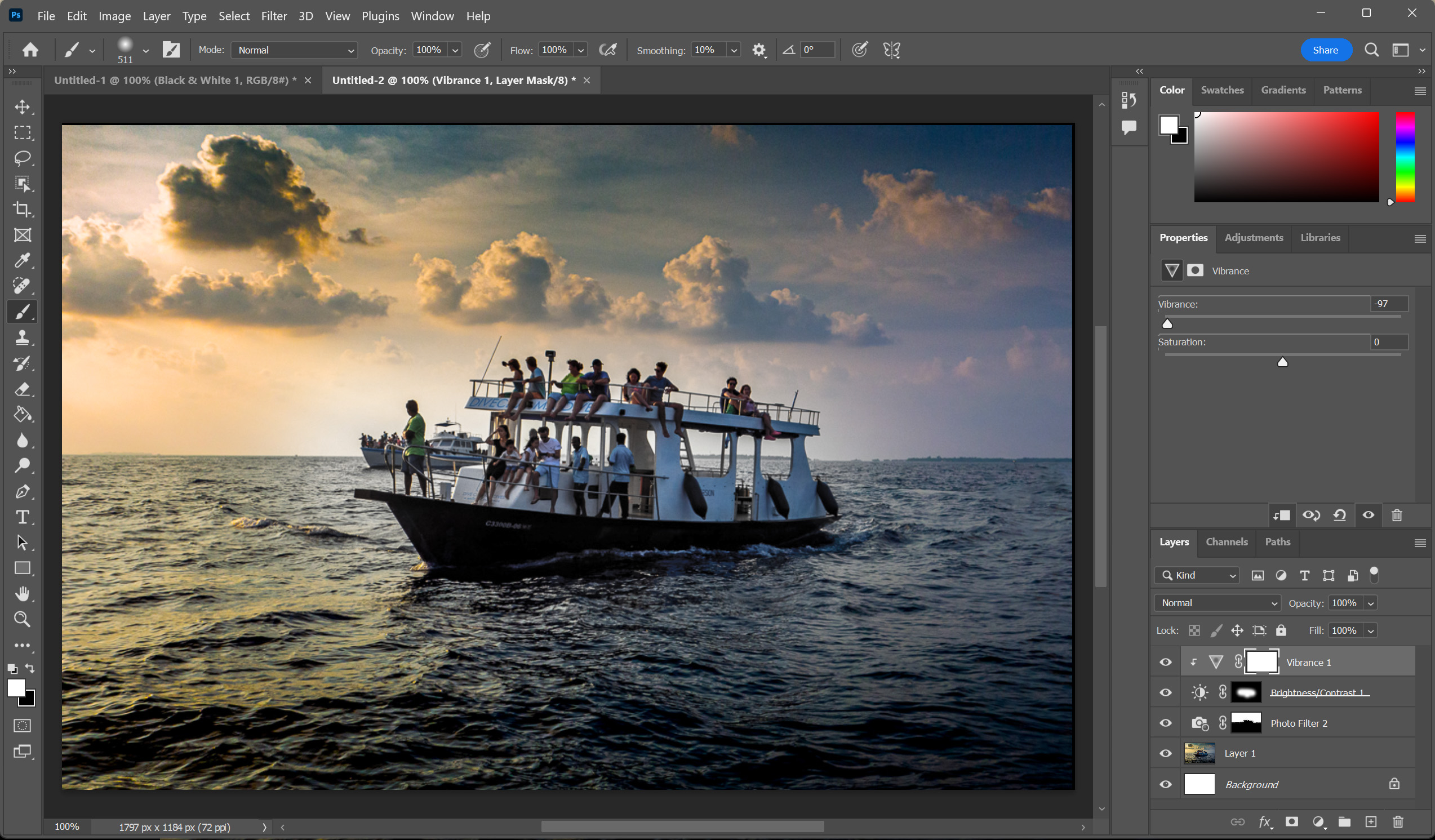Screen dimensions: 1435x840
Task: Click the clip to layer icon in Properties
Action: (1282, 515)
